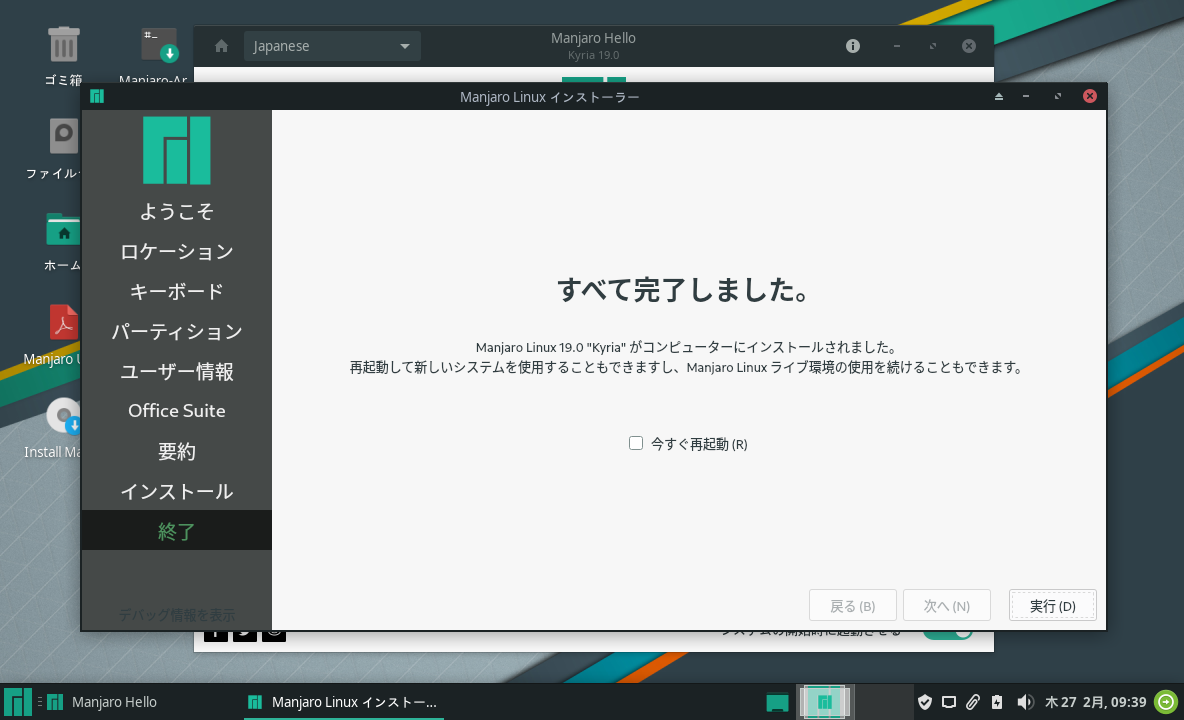The width and height of the screenshot is (1184, 720).
Task: Select 要約 step in sidebar
Action: pyautogui.click(x=177, y=451)
